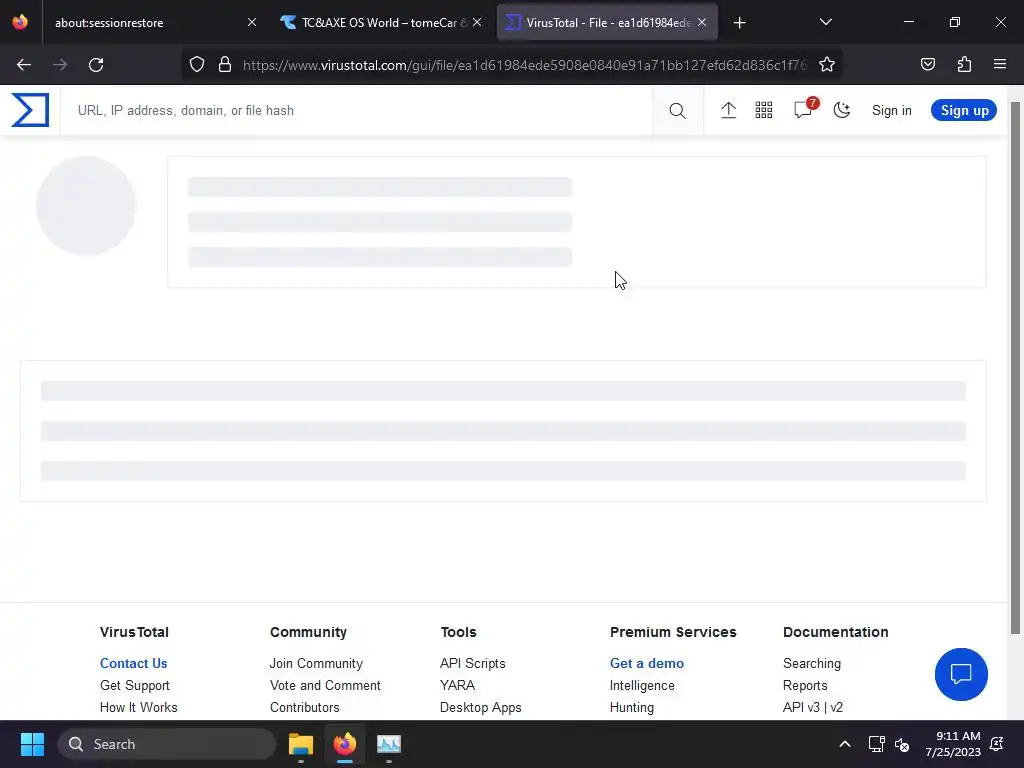Click the browser address bar URL
Image resolution: width=1024 pixels, height=768 pixels.
524,65
